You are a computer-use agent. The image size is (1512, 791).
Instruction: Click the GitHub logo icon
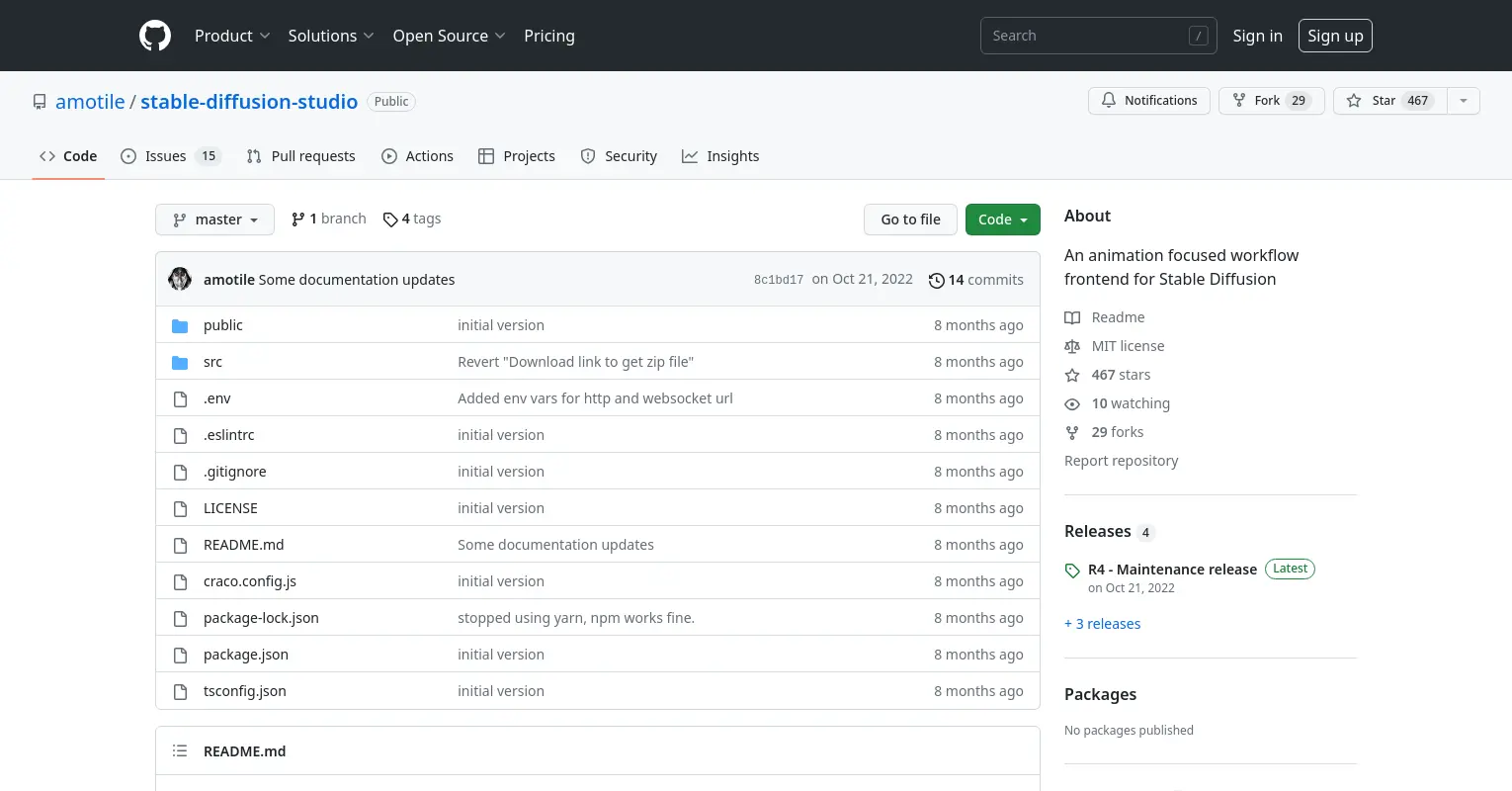155,36
